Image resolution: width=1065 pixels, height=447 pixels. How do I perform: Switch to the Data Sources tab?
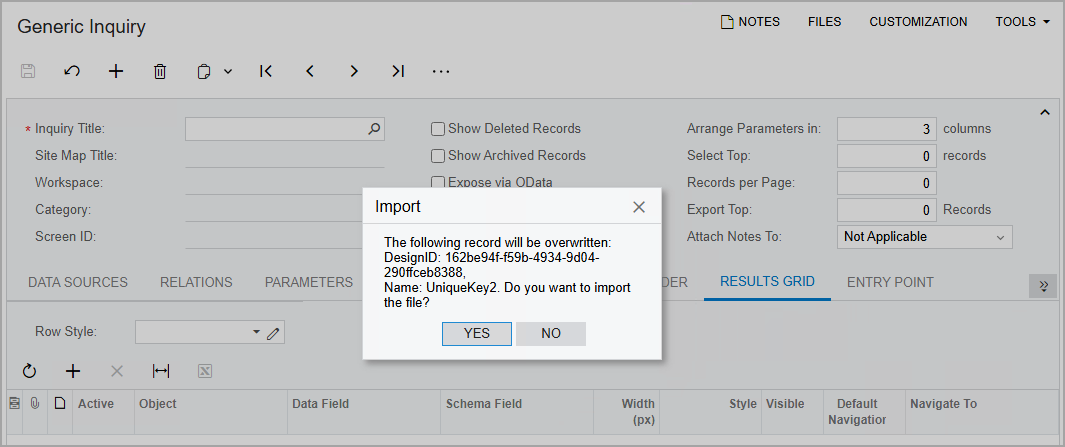click(78, 282)
